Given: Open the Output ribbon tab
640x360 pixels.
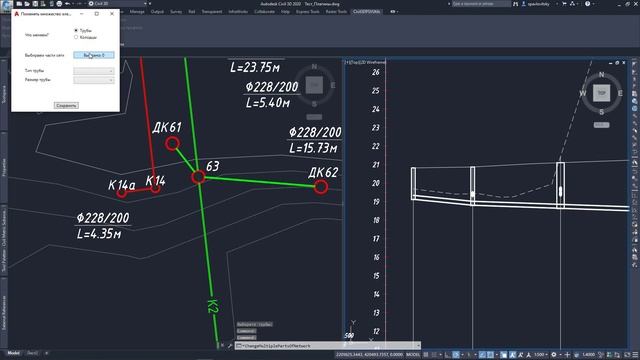Looking at the screenshot, I should [157, 12].
